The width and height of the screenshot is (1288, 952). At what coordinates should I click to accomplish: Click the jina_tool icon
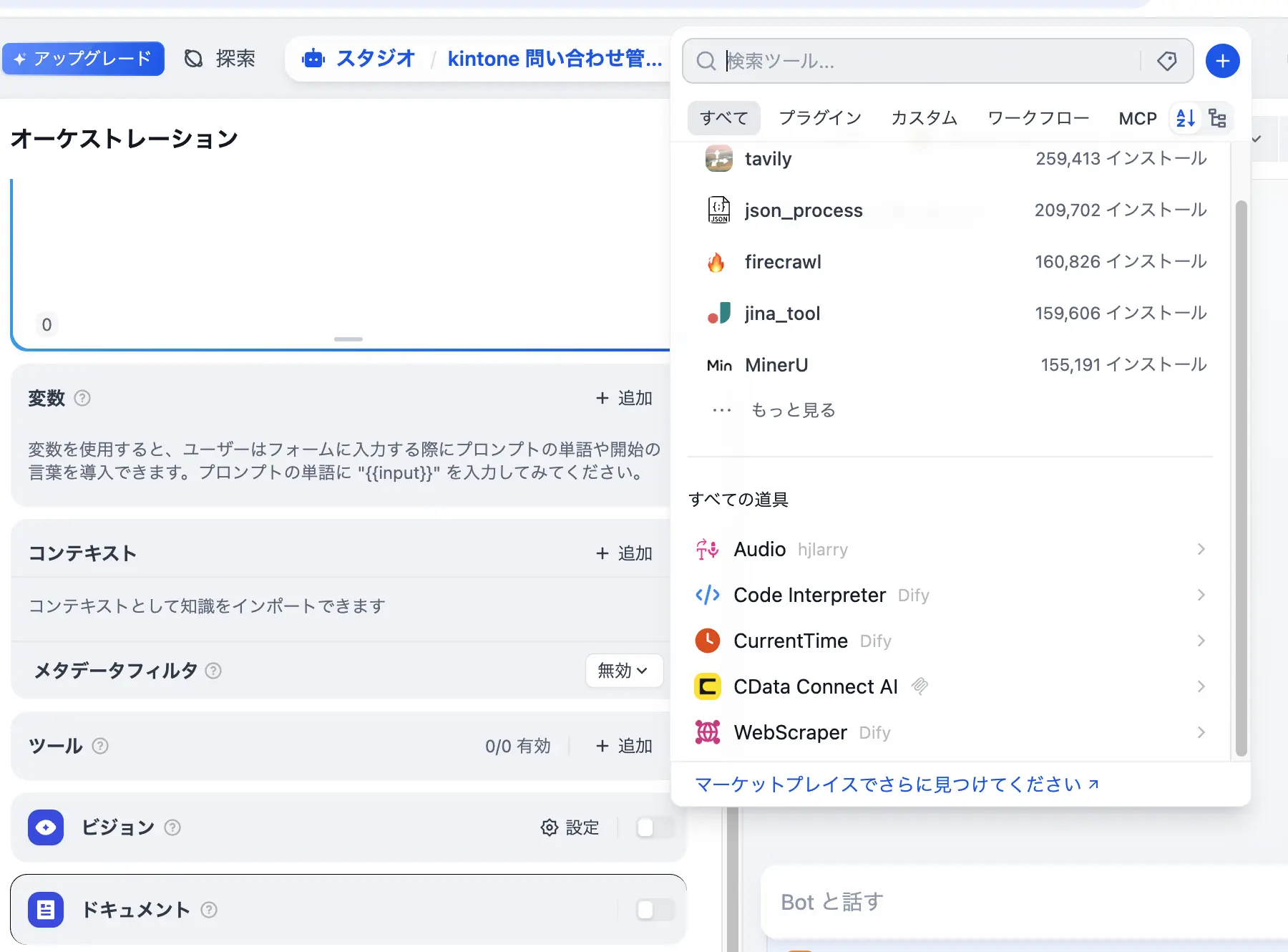(718, 314)
